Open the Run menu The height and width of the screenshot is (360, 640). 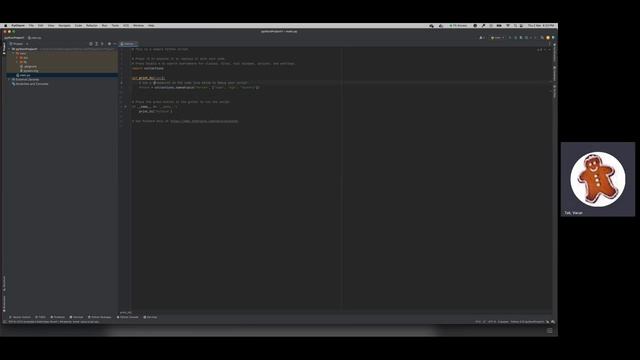pos(105,25)
